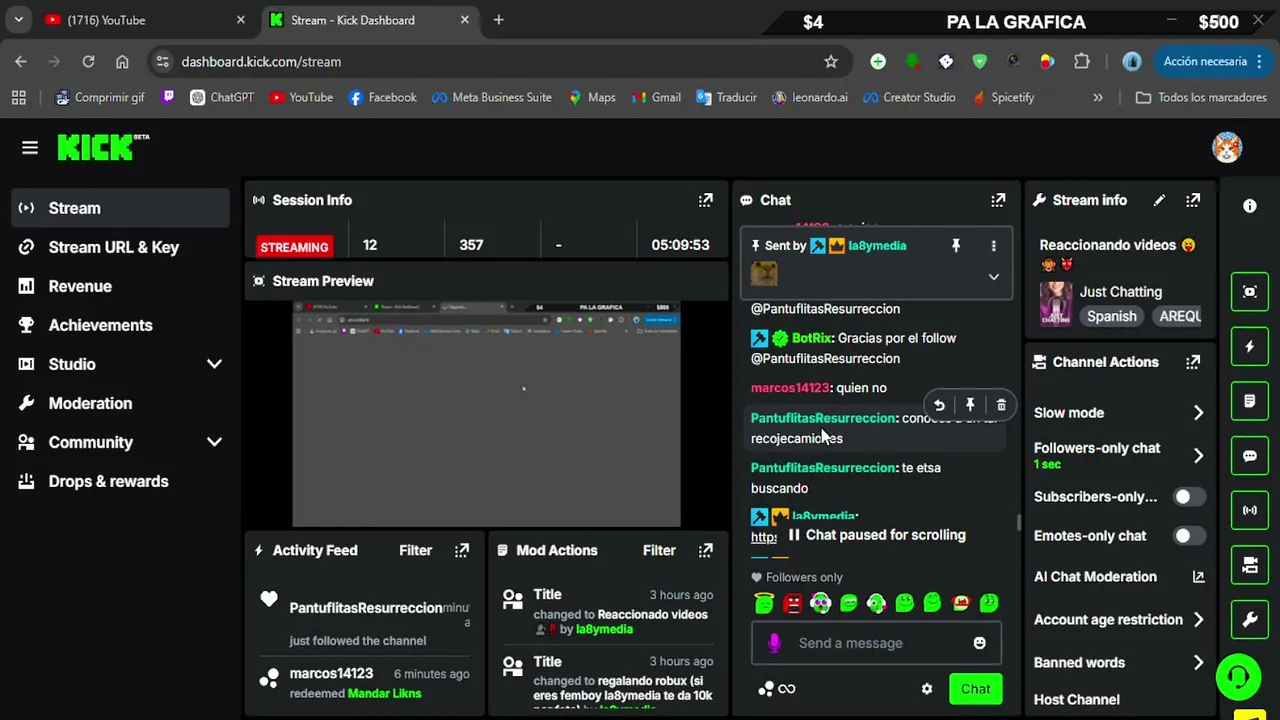Screen dimensions: 1280x720
Task: Open Achievements page
Action: click(x=120, y=325)
